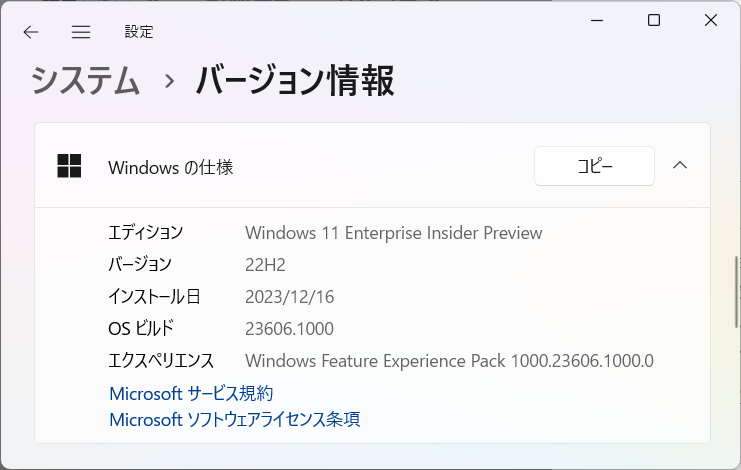Navigate to システム in the breadcrumb
The image size is (741, 470).
pos(86,81)
